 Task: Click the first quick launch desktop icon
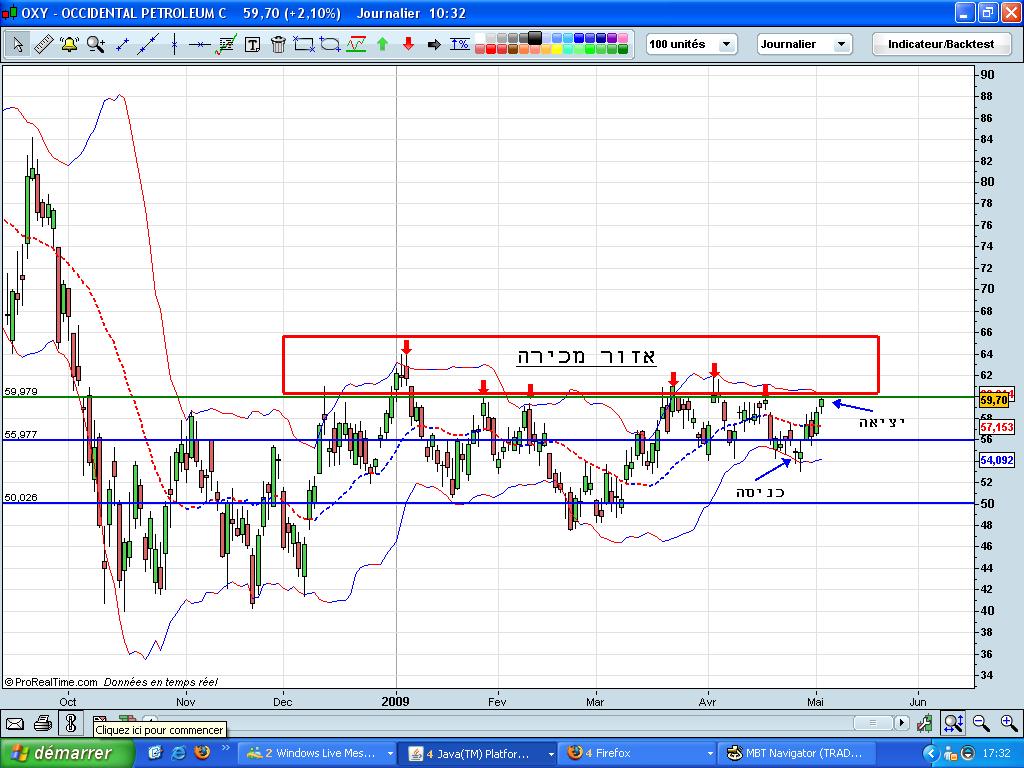tap(155, 753)
